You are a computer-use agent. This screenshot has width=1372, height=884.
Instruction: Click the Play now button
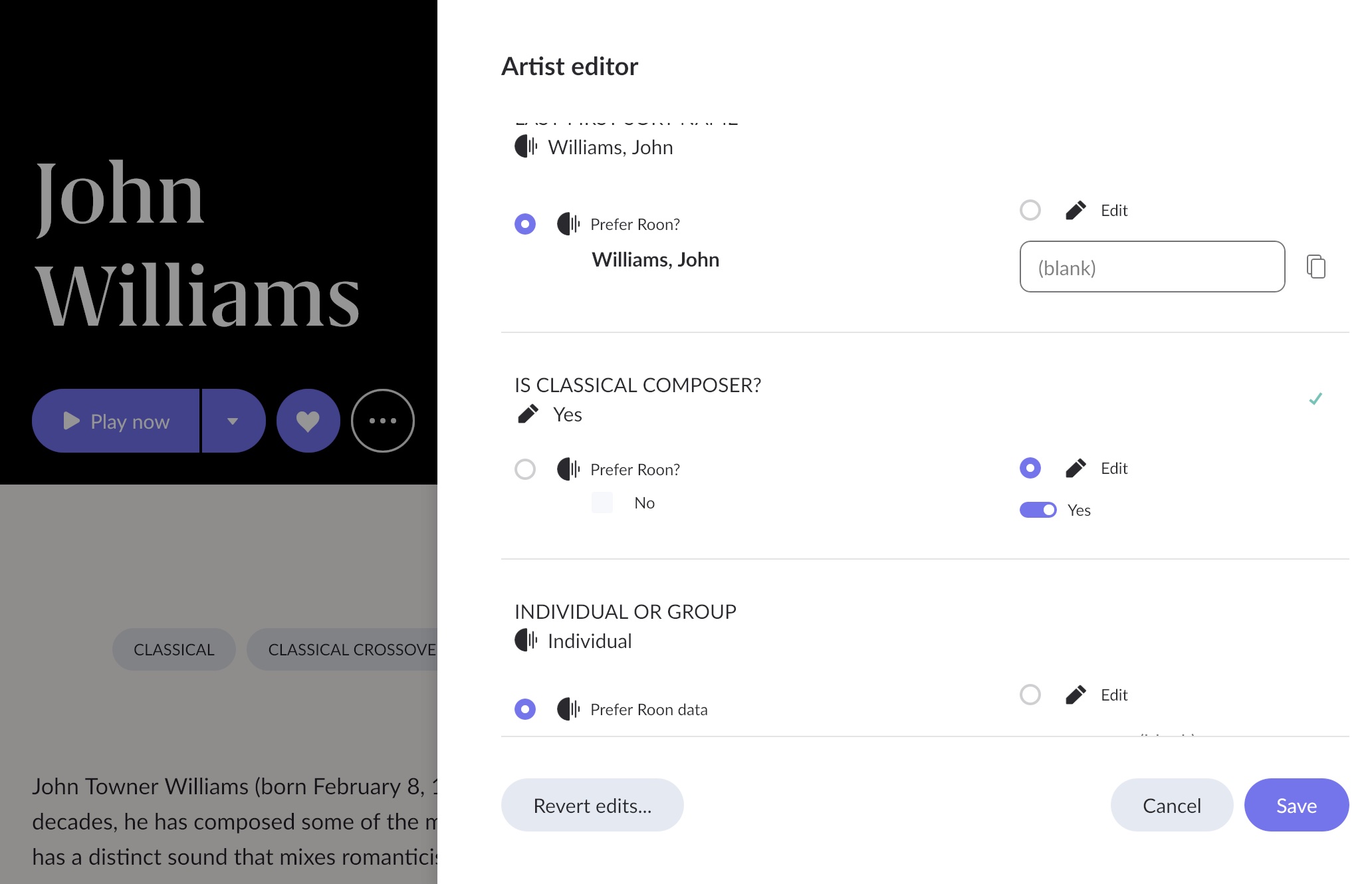116,421
